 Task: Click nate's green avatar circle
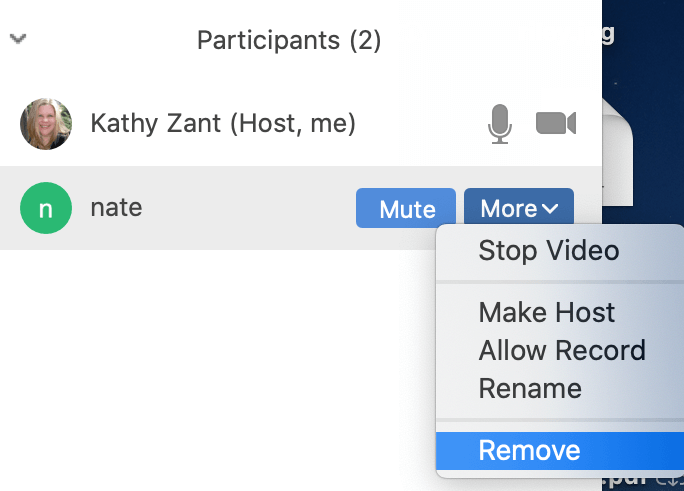46,208
